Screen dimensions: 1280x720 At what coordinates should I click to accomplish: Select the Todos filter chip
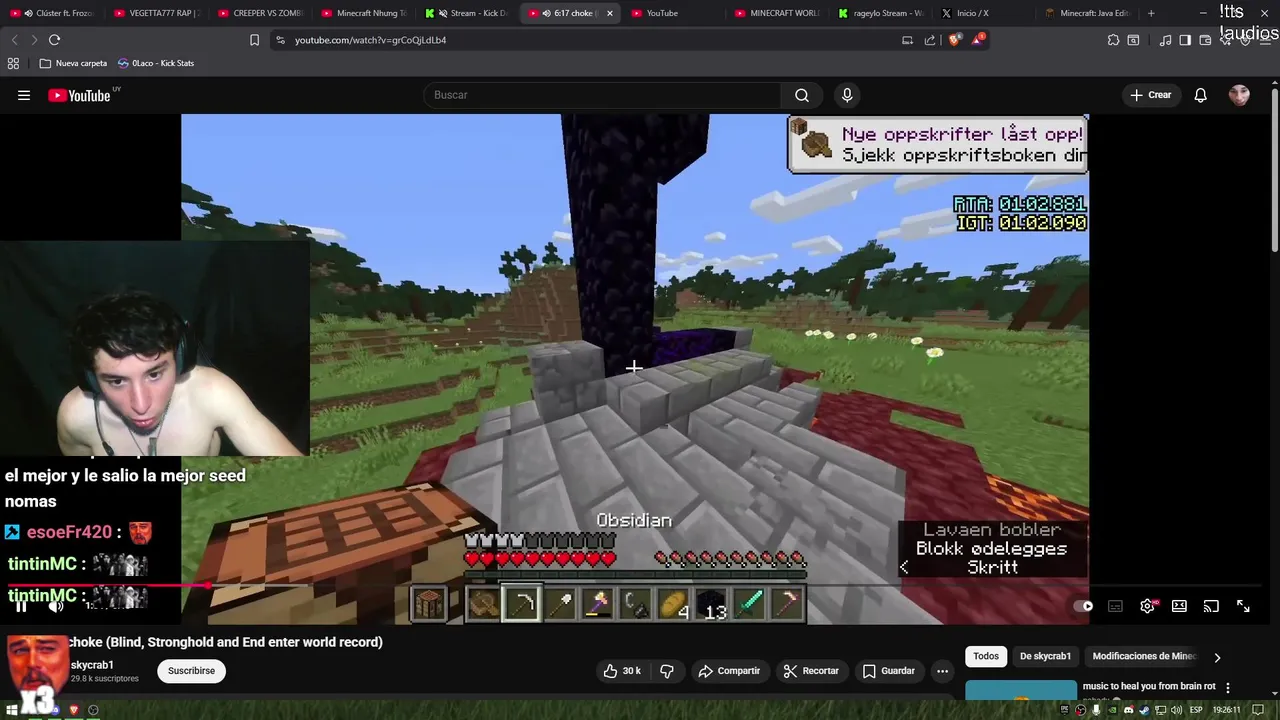point(986,656)
